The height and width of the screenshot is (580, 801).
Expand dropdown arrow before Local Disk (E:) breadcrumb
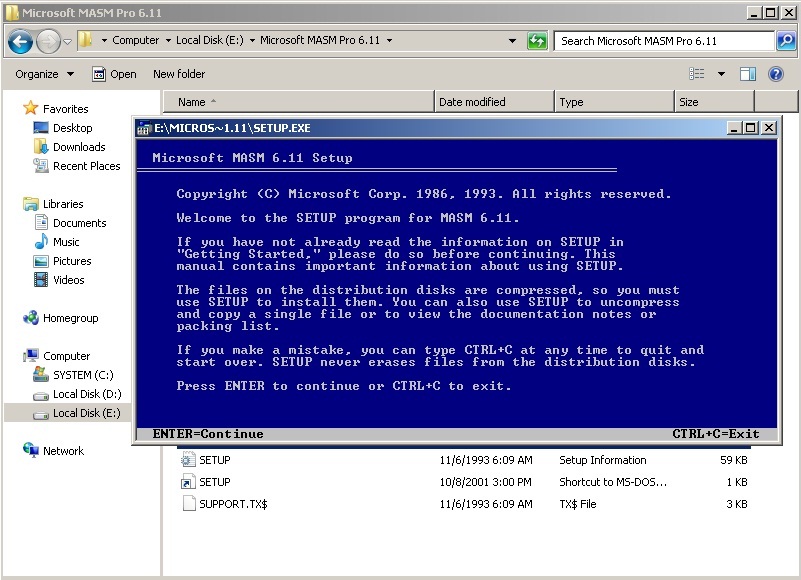[x=168, y=40]
